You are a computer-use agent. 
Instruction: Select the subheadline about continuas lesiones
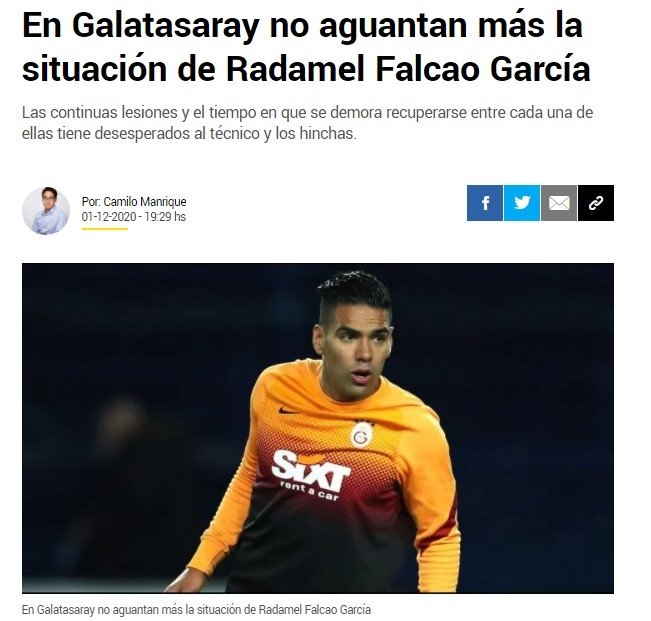pos(307,123)
